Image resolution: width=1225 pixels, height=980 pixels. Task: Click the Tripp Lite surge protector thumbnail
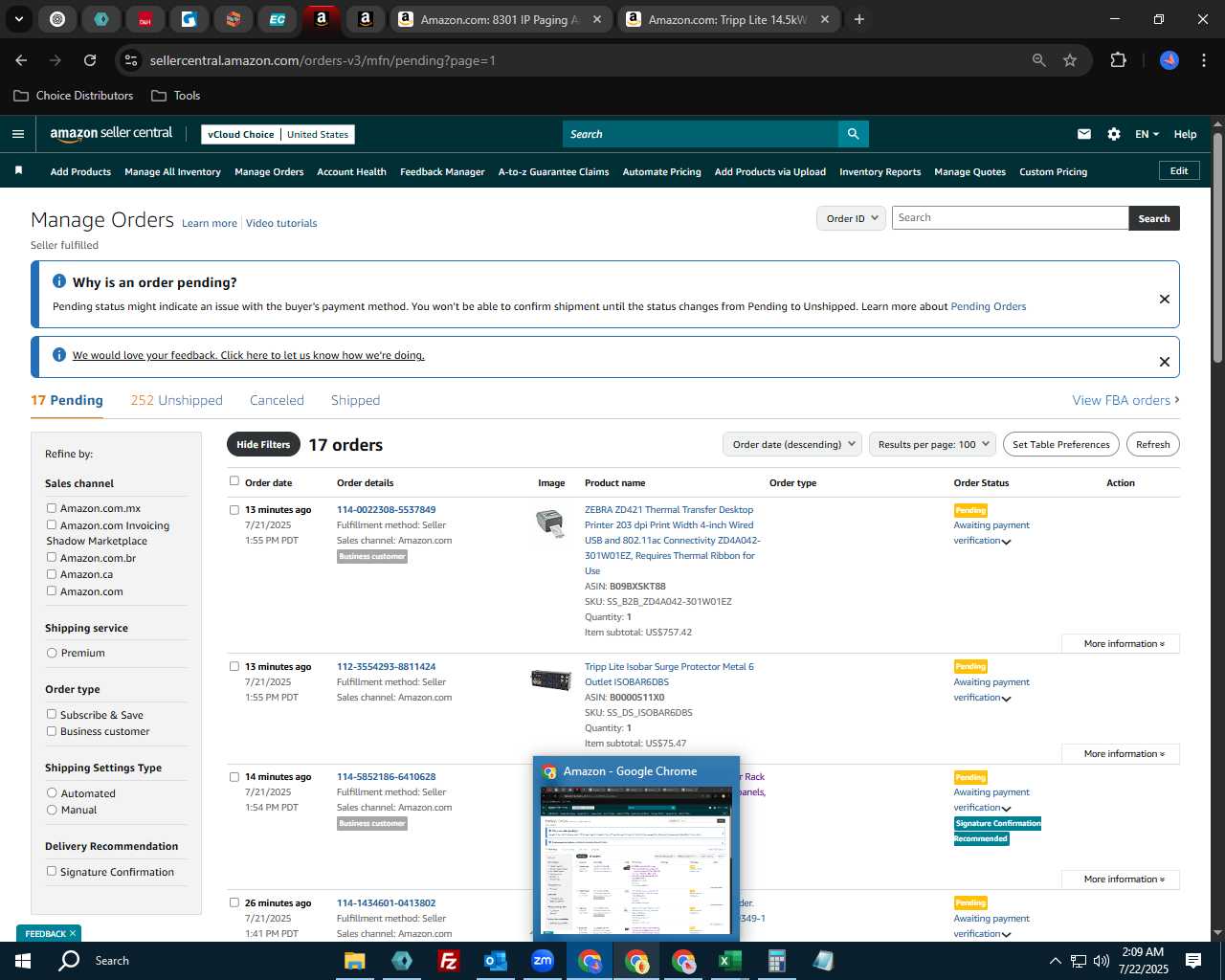550,679
